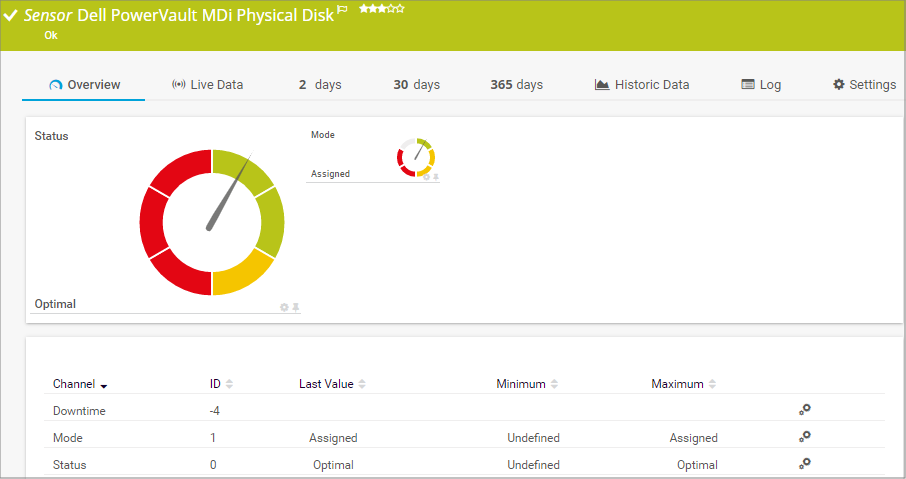
Task: Open settings gear for the Status channel
Action: pos(804,463)
